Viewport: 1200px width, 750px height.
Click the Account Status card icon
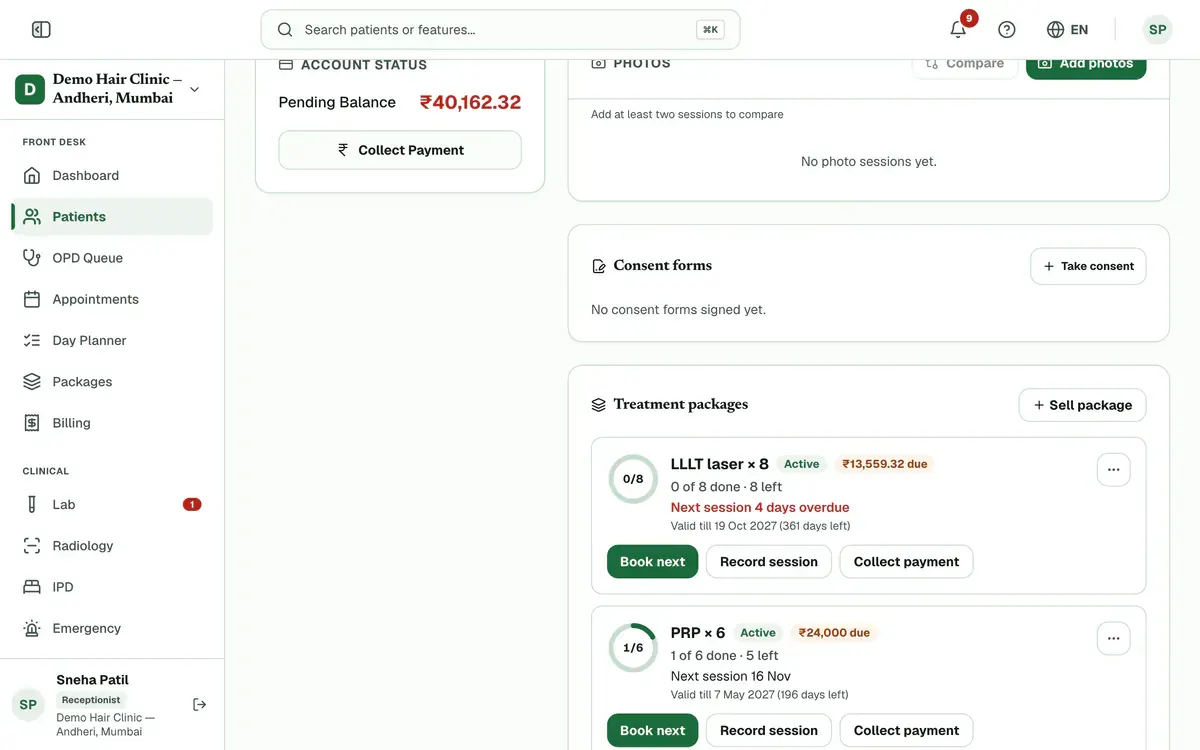click(x=286, y=64)
